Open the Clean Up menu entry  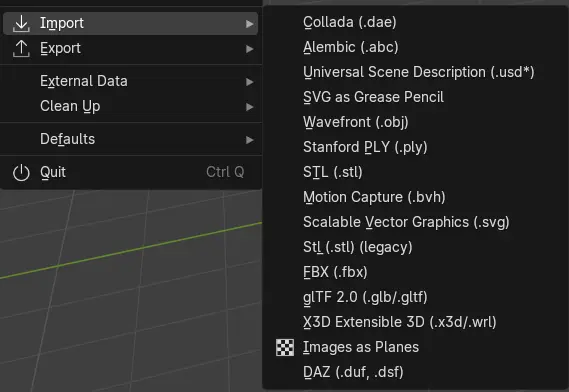[x=131, y=106]
